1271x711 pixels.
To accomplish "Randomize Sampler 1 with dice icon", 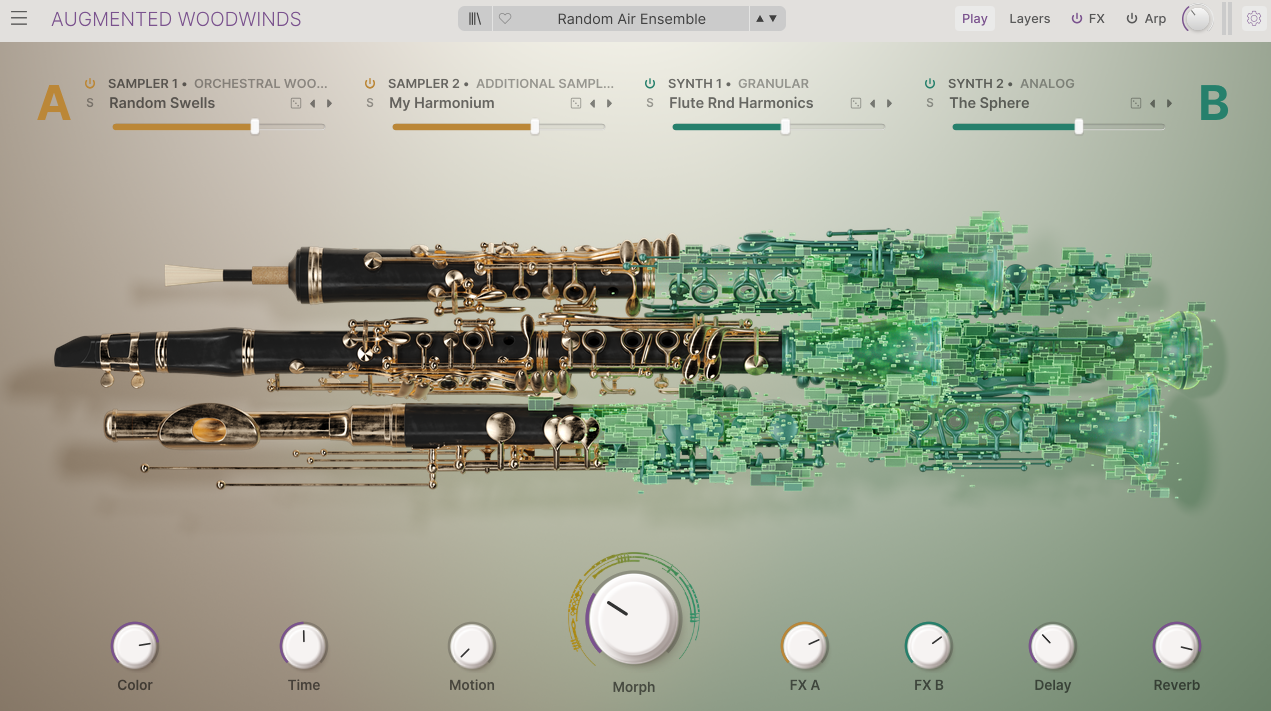I will tap(296, 103).
